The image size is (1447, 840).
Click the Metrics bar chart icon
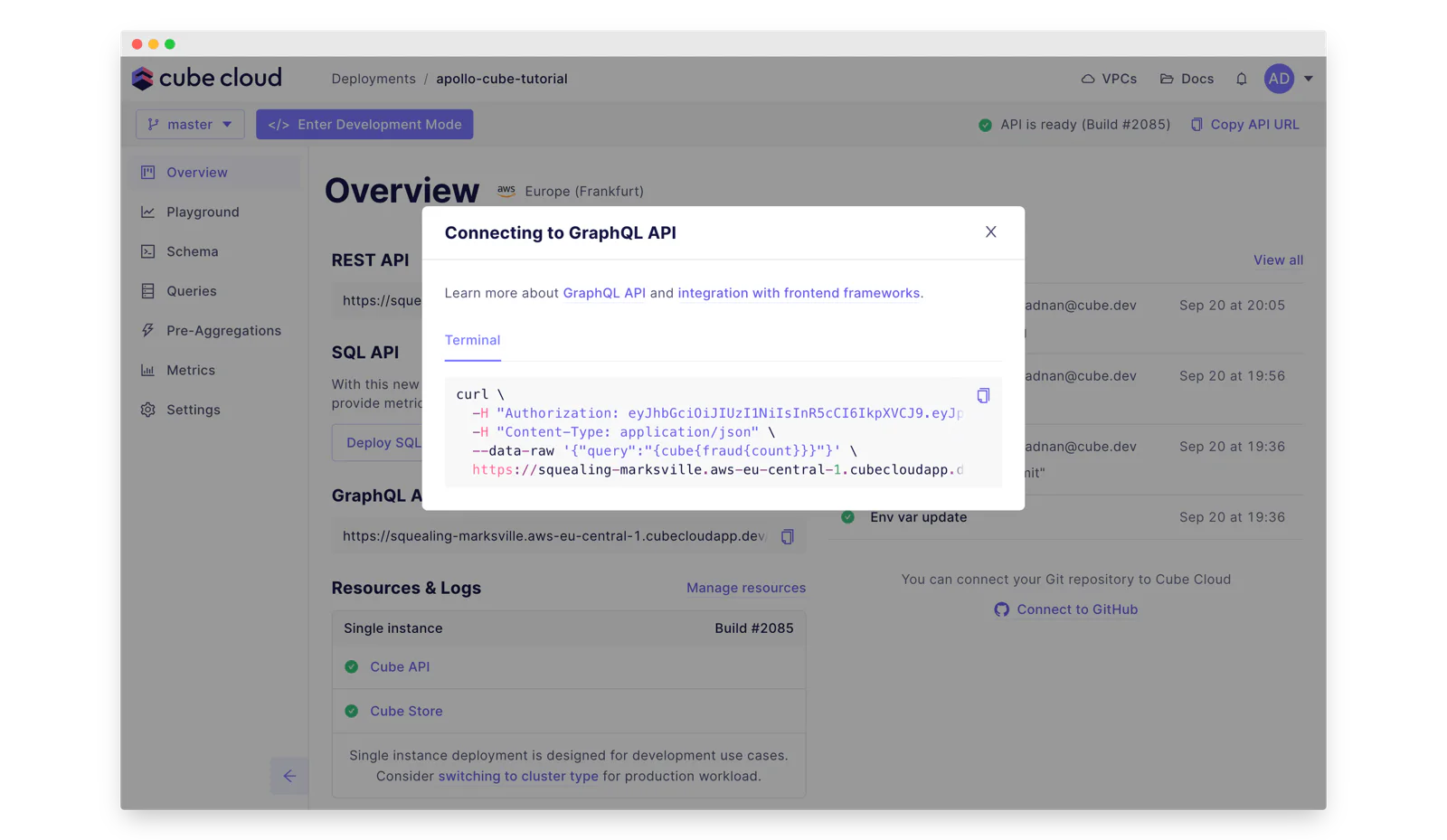(x=147, y=370)
